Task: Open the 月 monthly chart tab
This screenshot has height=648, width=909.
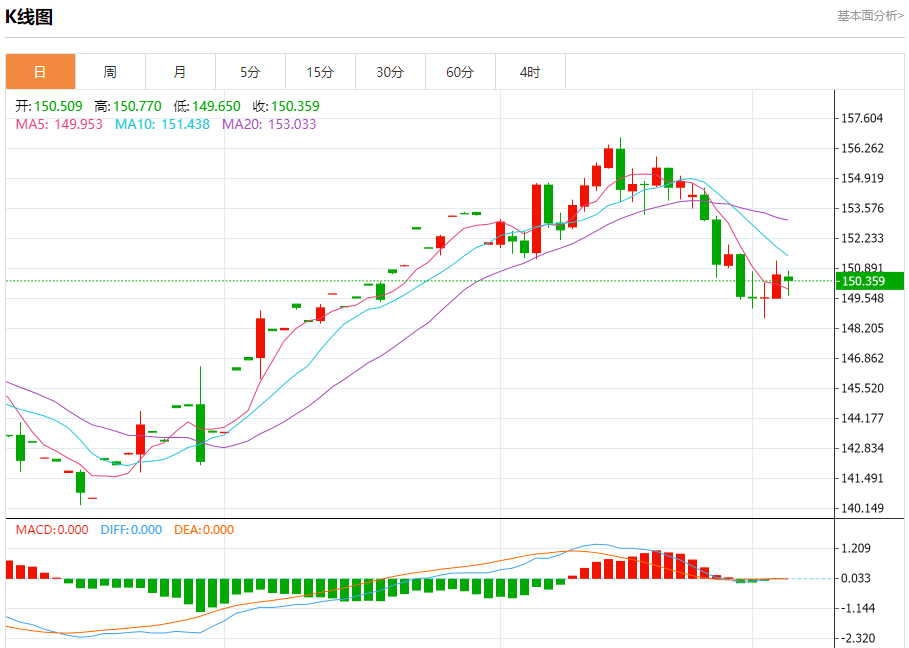Action: click(180, 72)
